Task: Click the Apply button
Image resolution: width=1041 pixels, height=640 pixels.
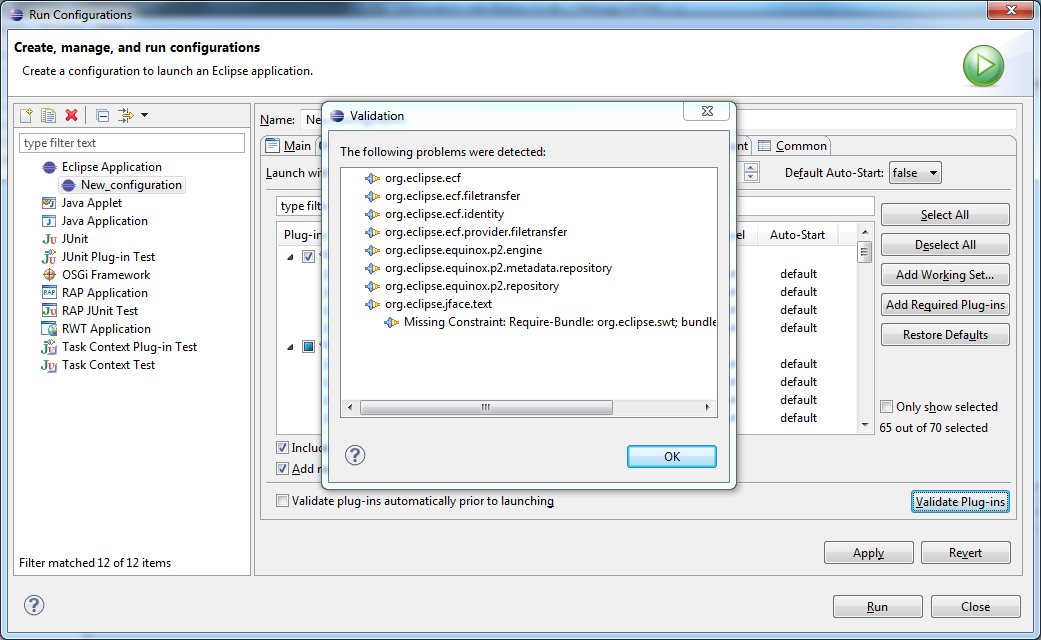Action: tap(868, 553)
